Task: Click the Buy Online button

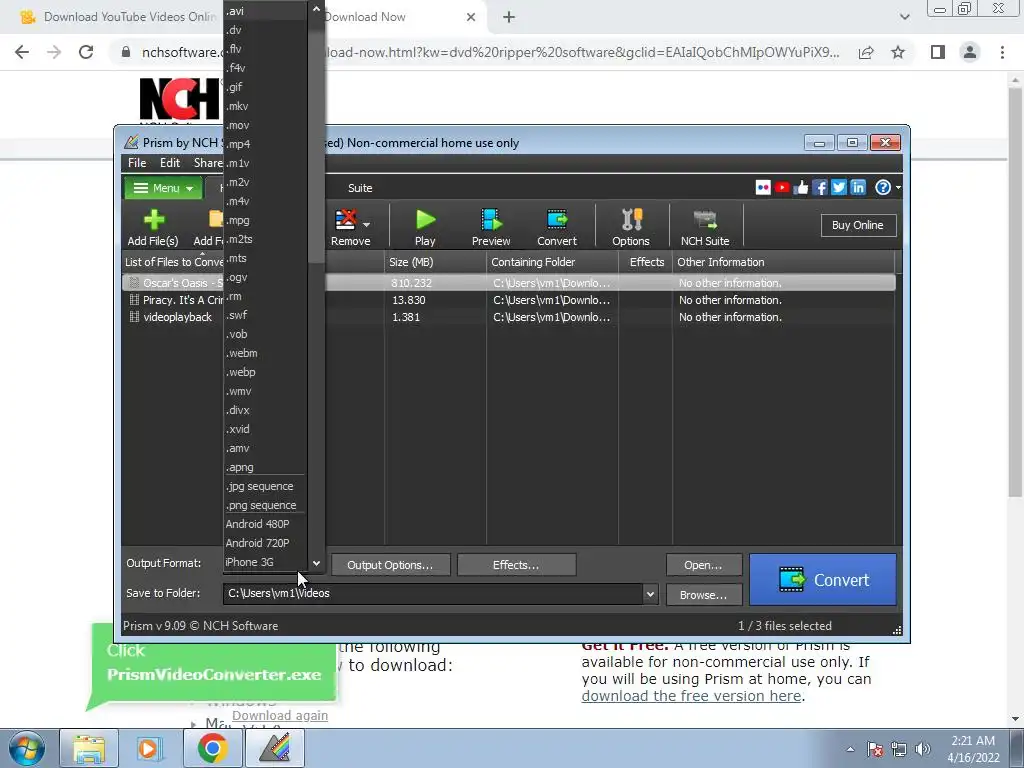Action: 858,225
